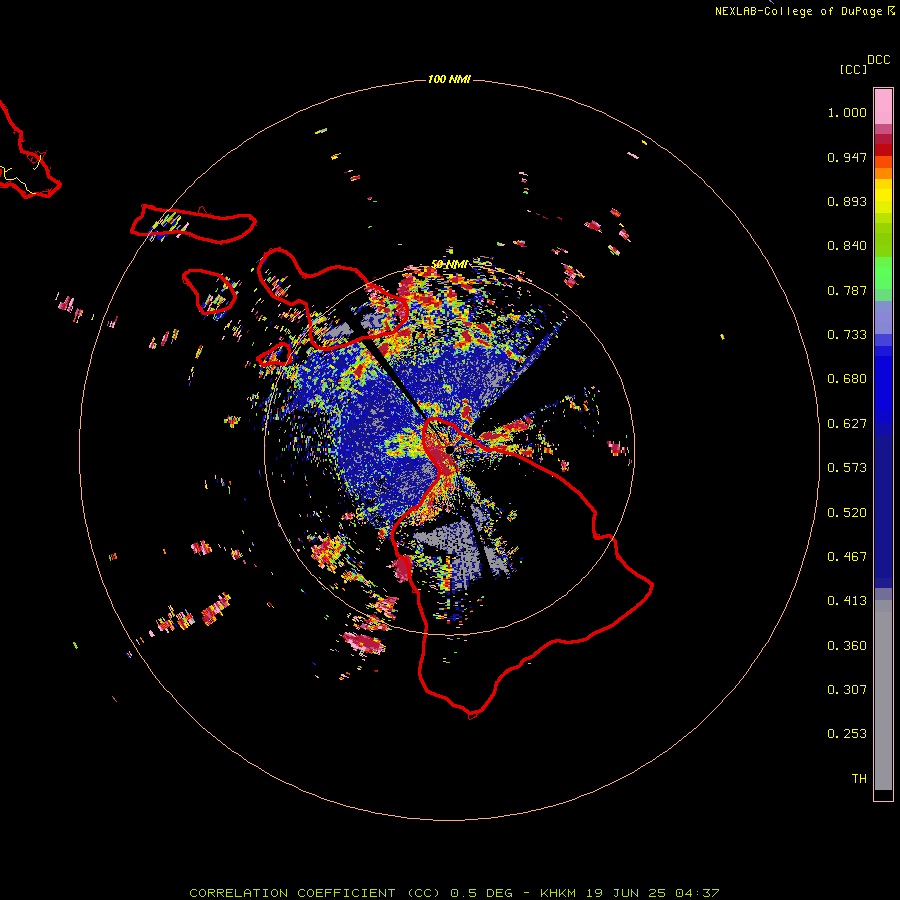Viewport: 900px width, 900px height.
Task: Select the 0.413 value on the color scale
Action: tap(847, 601)
